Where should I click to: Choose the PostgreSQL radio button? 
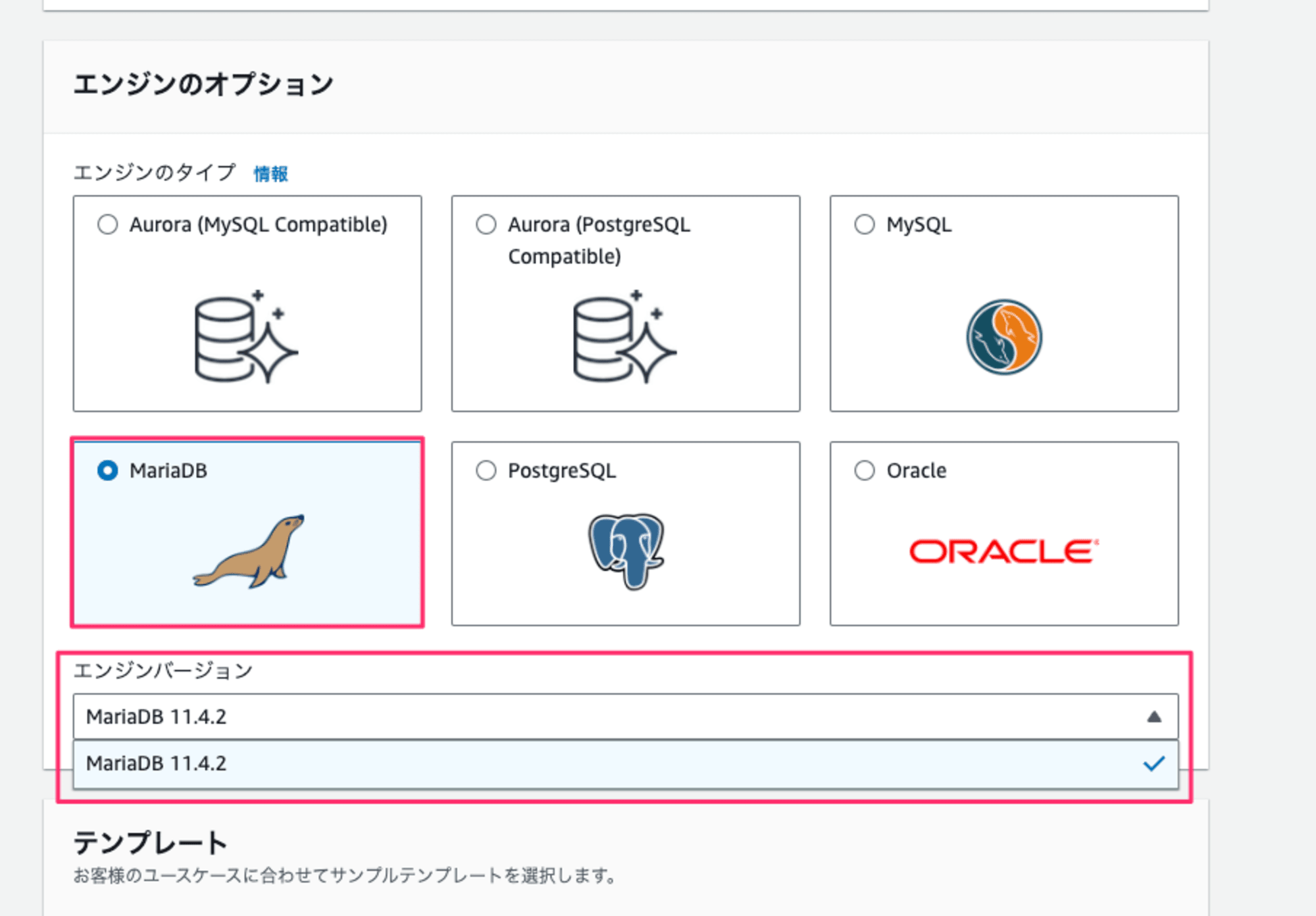coord(486,471)
